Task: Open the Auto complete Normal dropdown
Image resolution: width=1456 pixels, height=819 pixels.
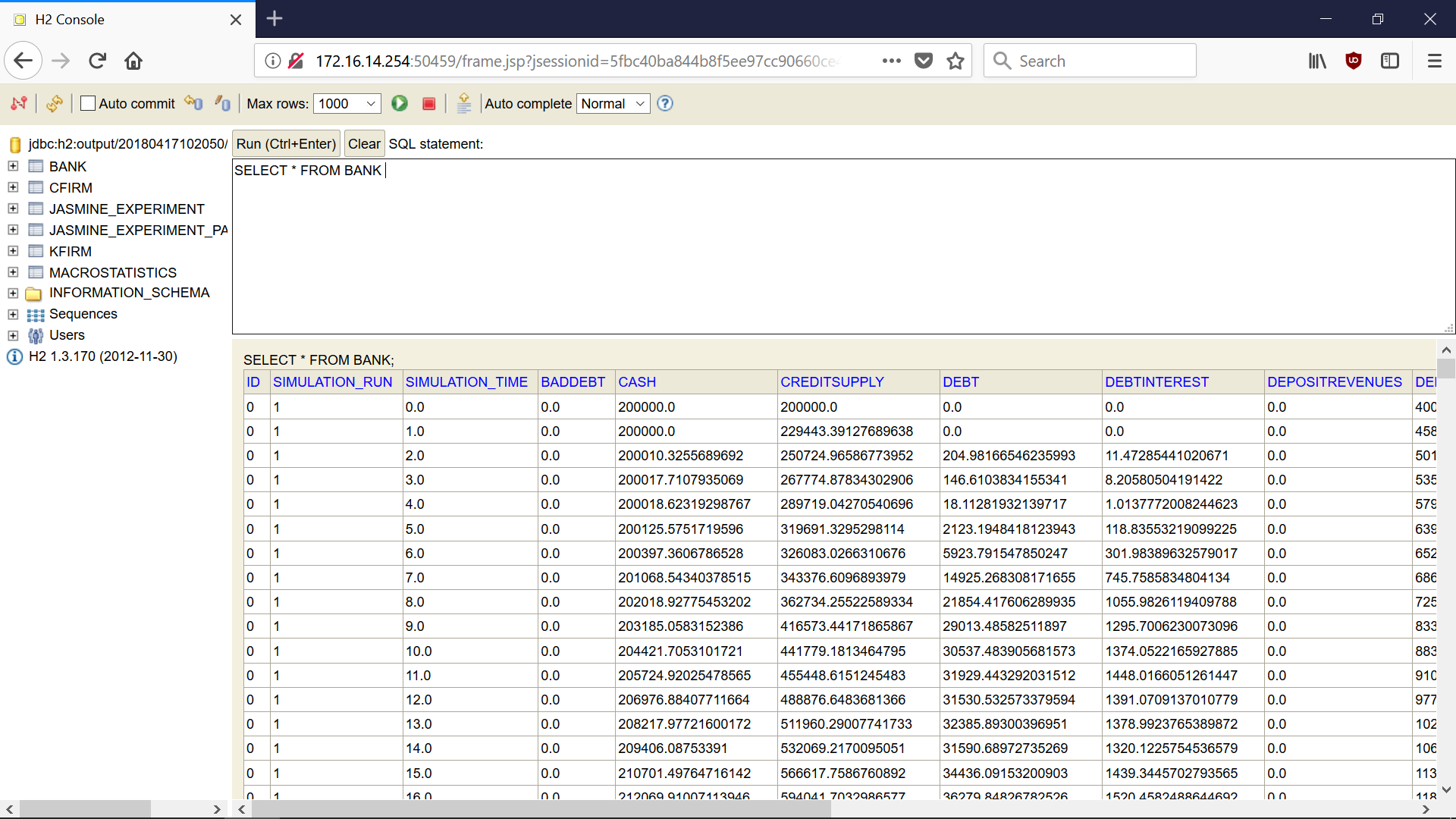Action: click(613, 103)
